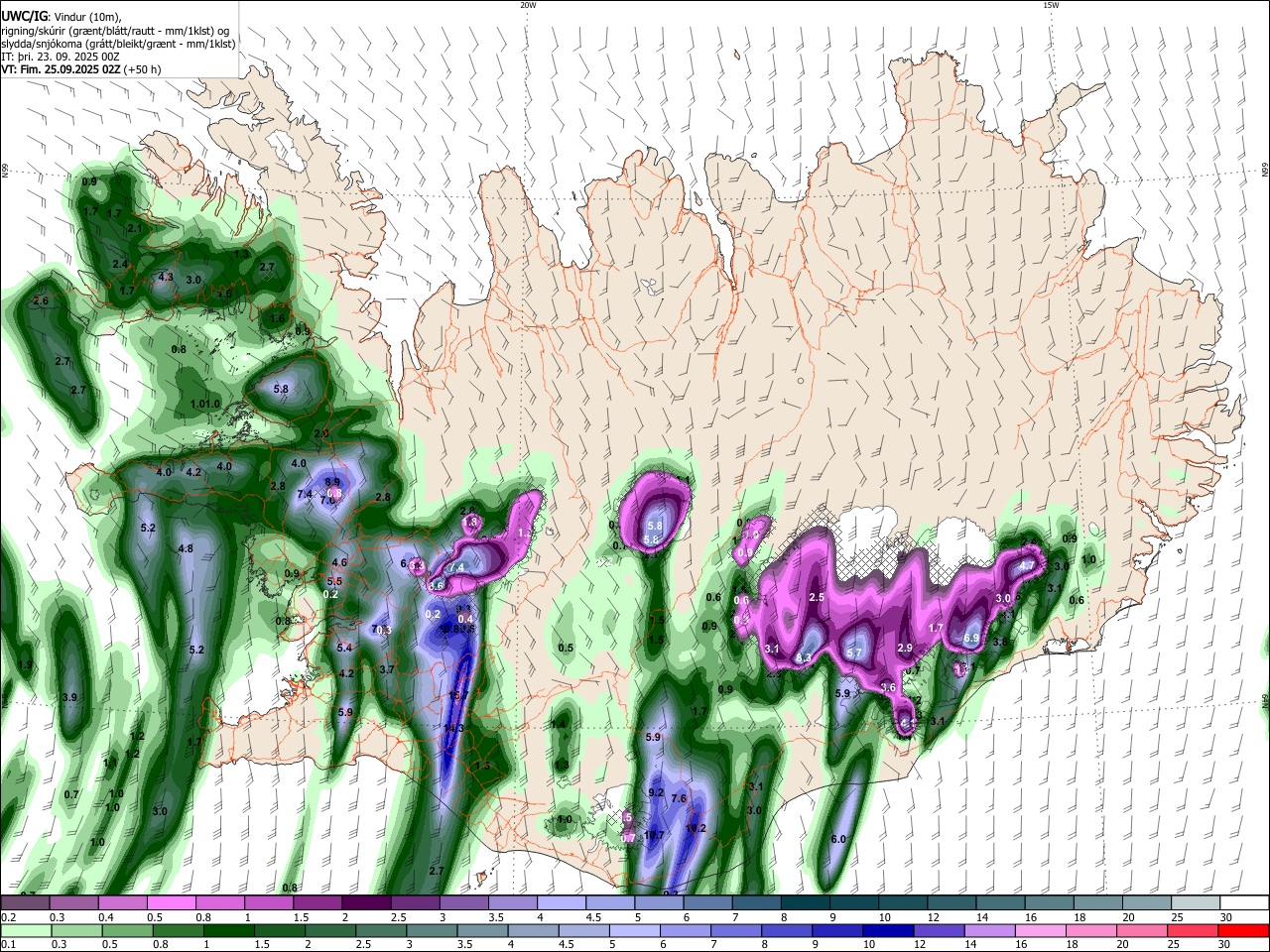Viewport: 1270px width, 952px height.
Task: Click the 'VT: Fim. 25.09.2025 02Z (+50 h)' line
Action: click(80, 69)
